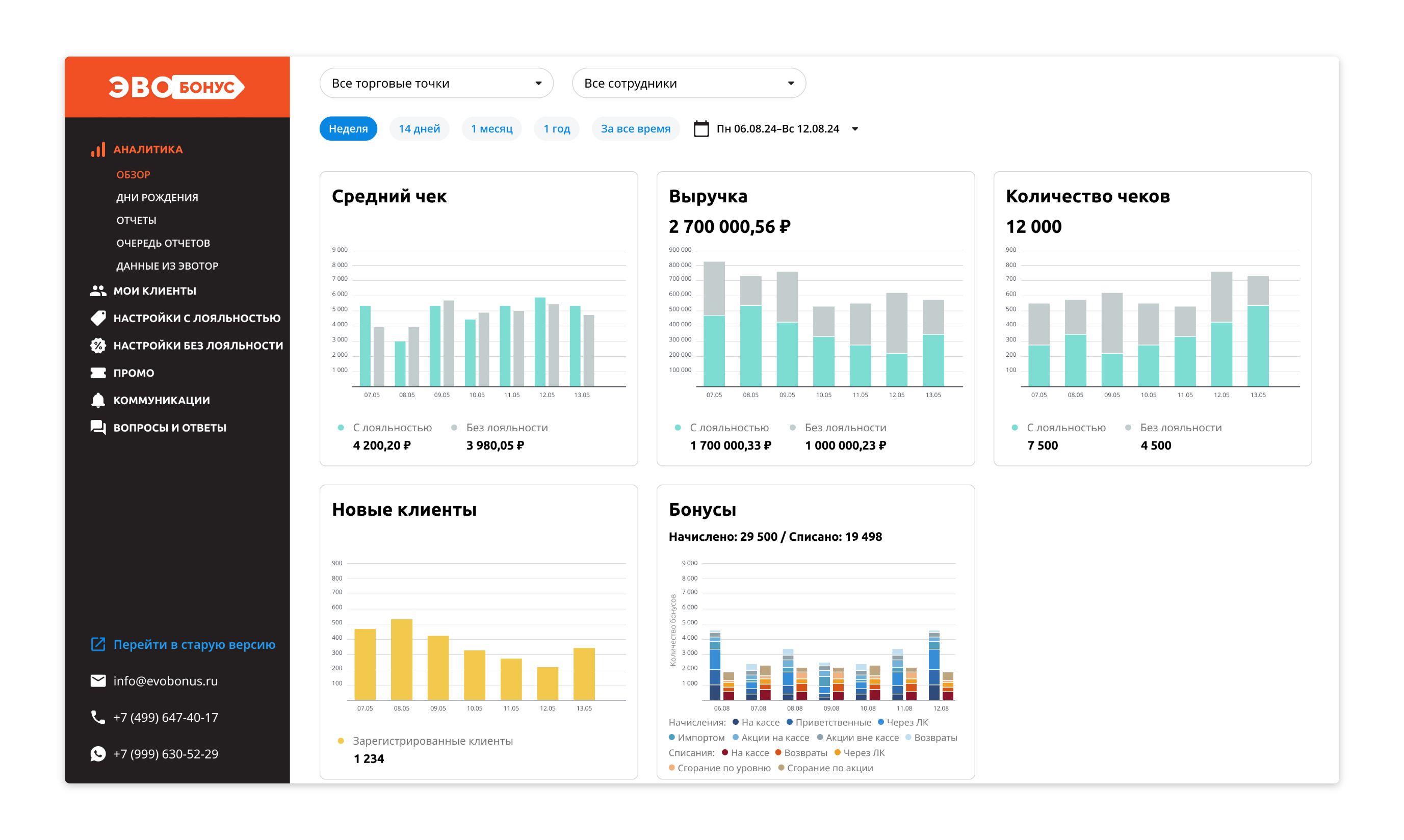Click Без лояльности legend in Количество чеков
Image resolution: width=1404 pixels, height=840 pixels.
click(x=1180, y=427)
